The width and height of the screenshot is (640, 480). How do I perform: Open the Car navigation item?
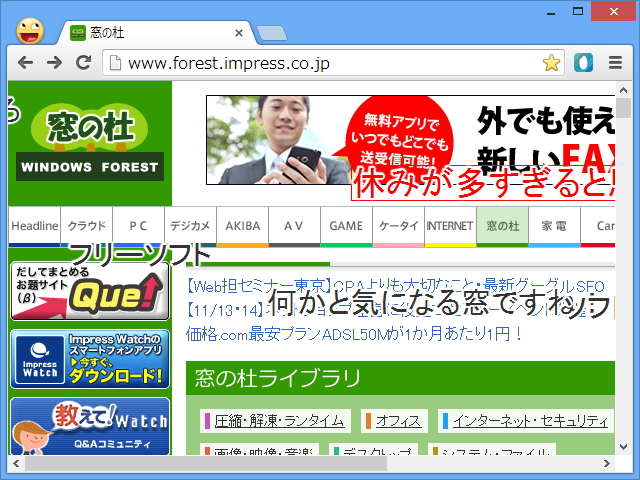tap(598, 227)
